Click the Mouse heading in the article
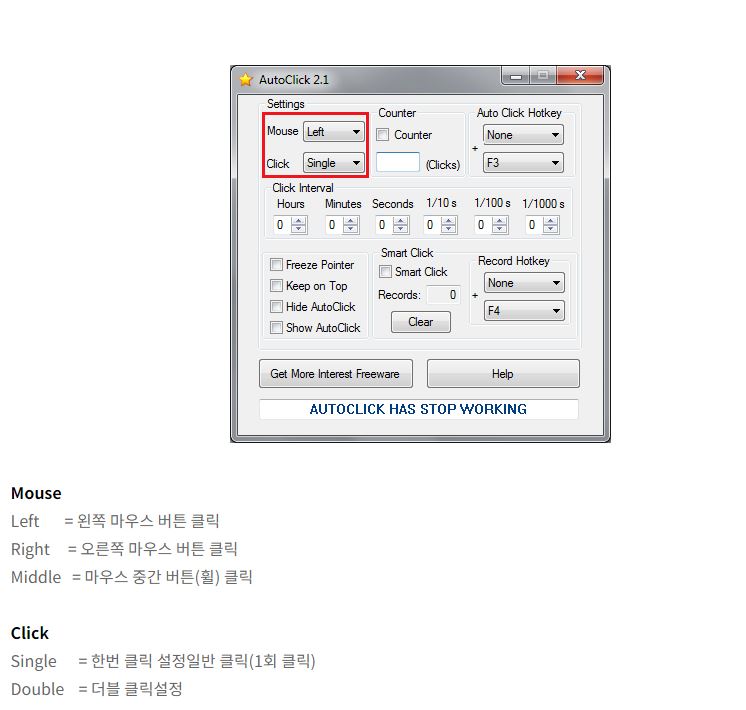 [x=36, y=493]
